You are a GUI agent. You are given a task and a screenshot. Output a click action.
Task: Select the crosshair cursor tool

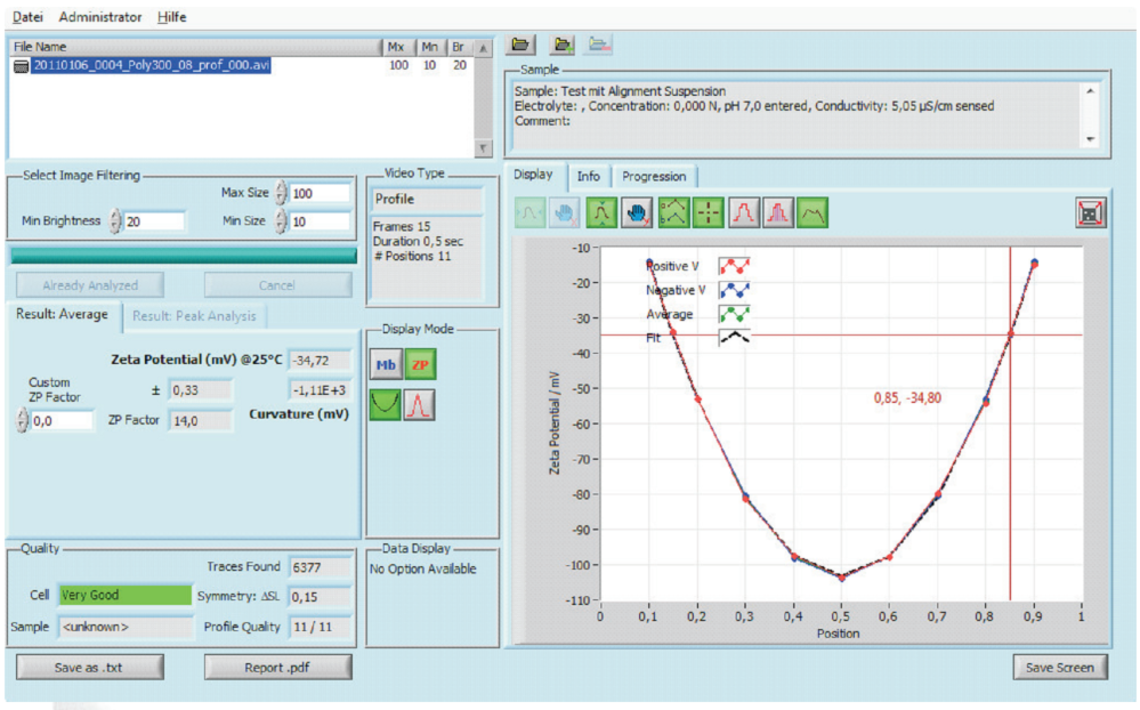point(708,212)
